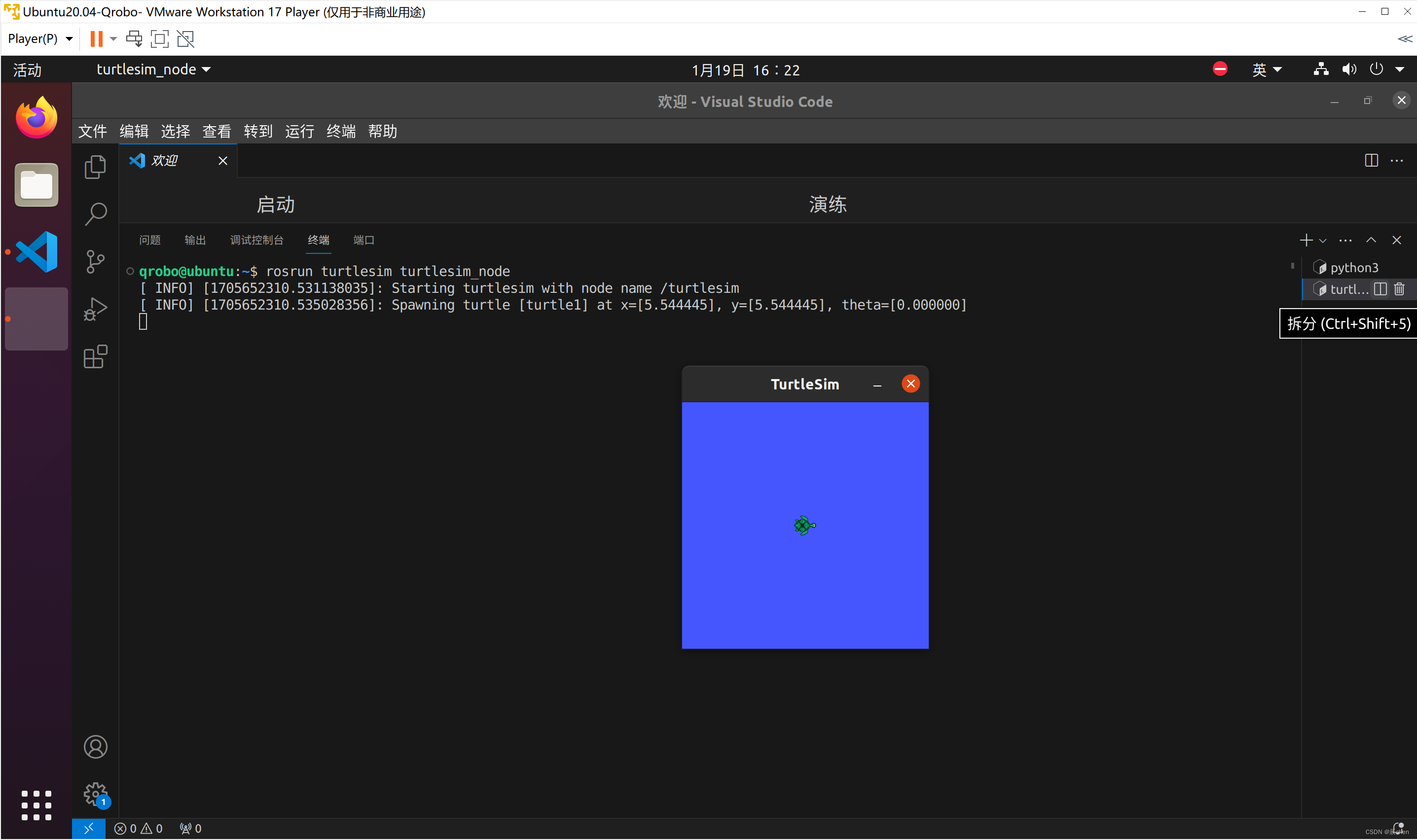Show applications grid in dock
The width and height of the screenshot is (1417, 840).
click(x=36, y=805)
